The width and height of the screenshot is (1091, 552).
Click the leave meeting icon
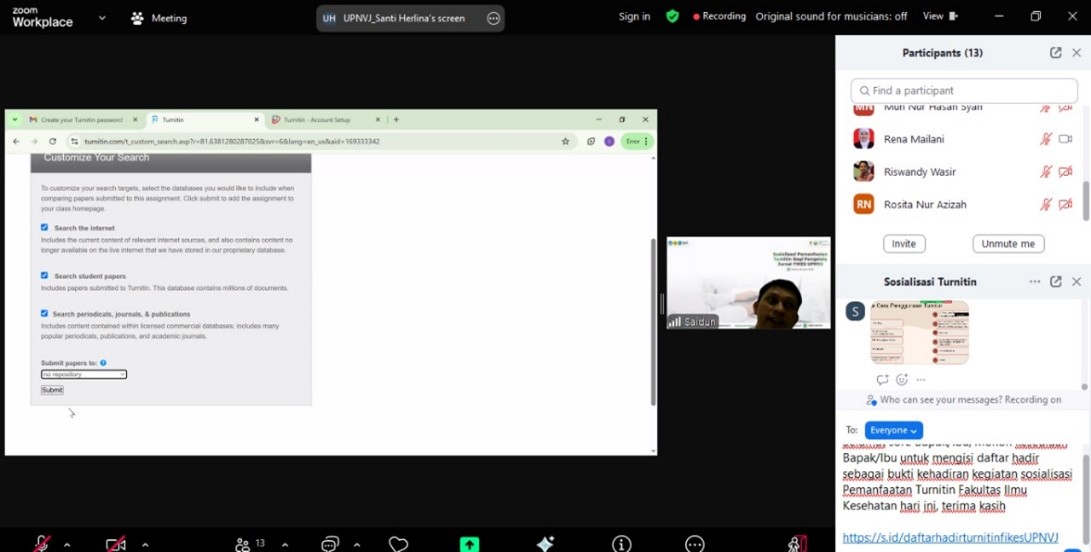coord(798,544)
